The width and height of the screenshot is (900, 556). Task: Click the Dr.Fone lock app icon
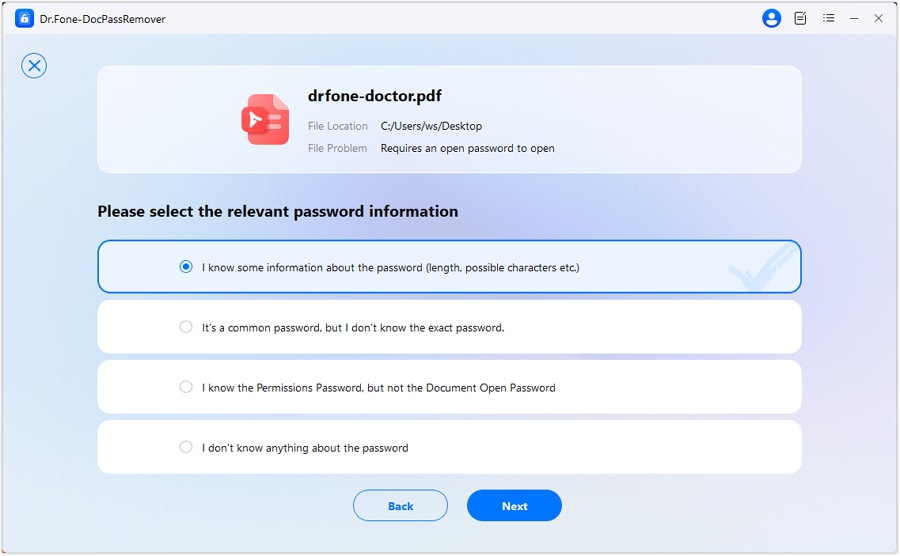pyautogui.click(x=25, y=18)
